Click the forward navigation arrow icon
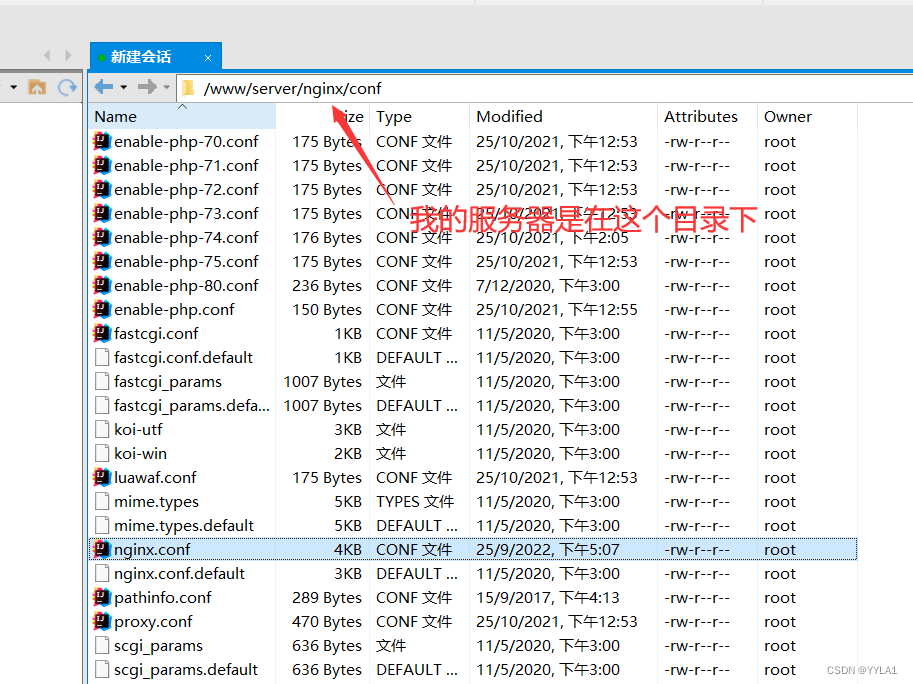Screen dimensions: 913x684 pyautogui.click(x=147, y=87)
